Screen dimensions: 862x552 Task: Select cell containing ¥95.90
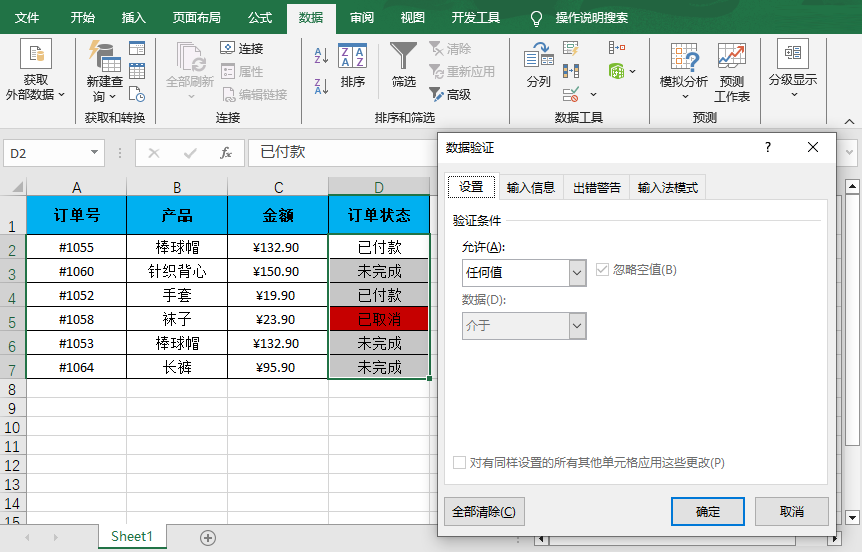point(278,367)
